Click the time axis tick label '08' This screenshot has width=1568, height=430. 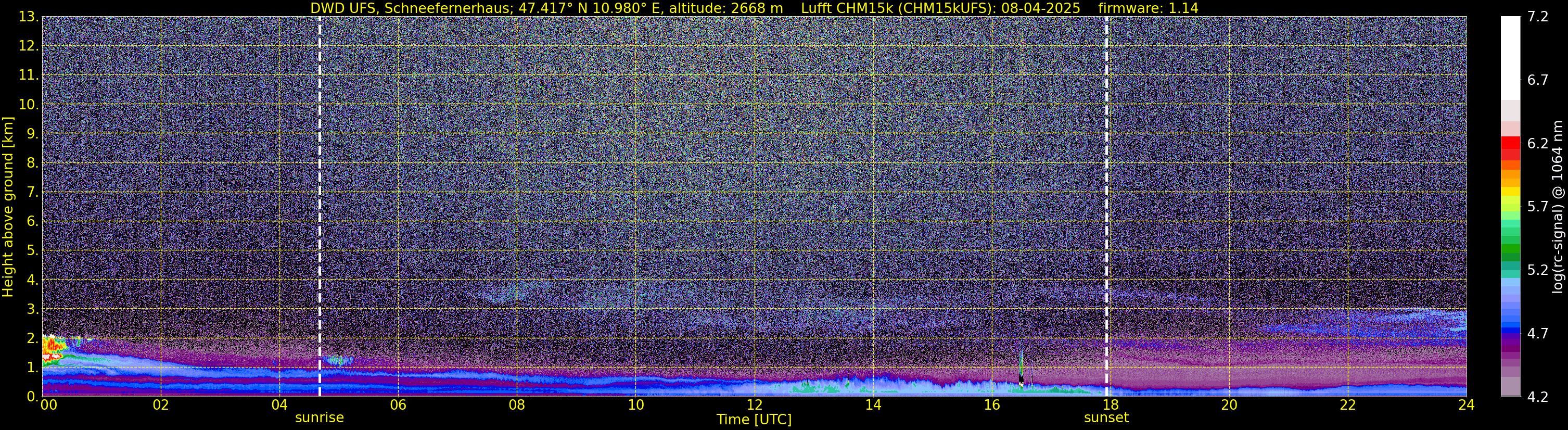click(517, 405)
